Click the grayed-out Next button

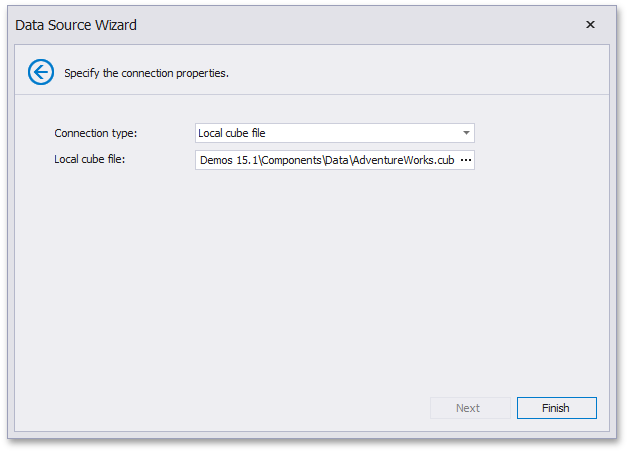pyautogui.click(x=468, y=408)
